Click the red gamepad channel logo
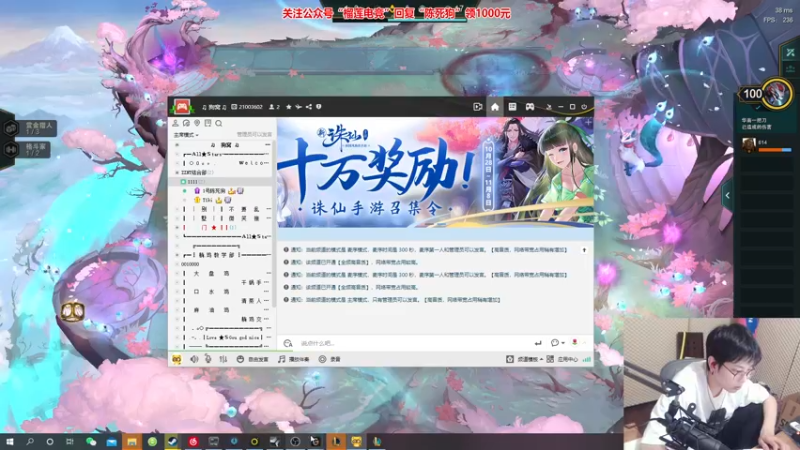Viewport: 800px width, 450px height. (182, 106)
